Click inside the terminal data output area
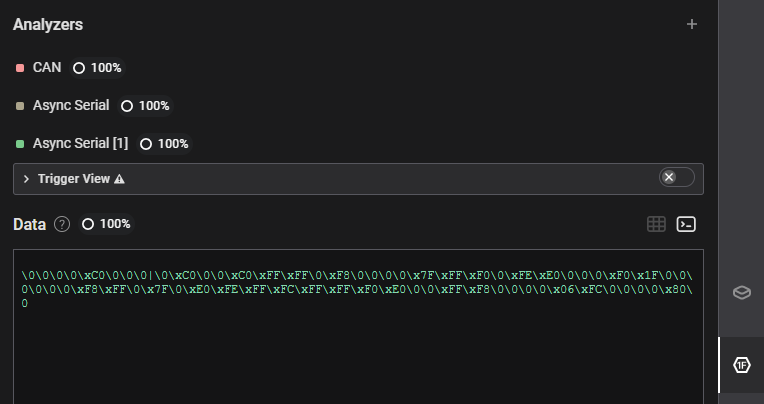 [358, 327]
